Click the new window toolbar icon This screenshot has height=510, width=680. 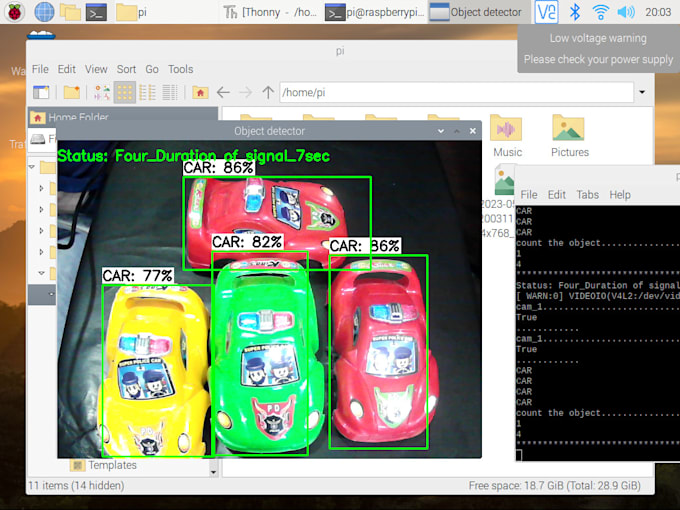coord(42,92)
